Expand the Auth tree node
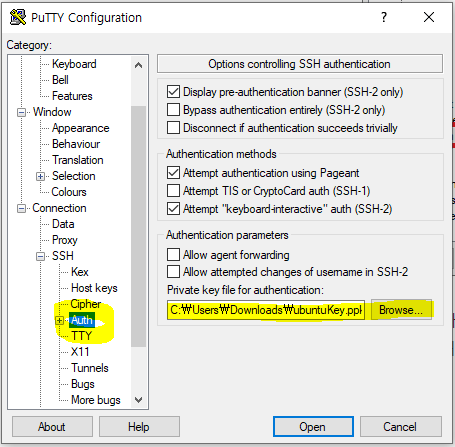This screenshot has height=447, width=455. click(x=59, y=320)
